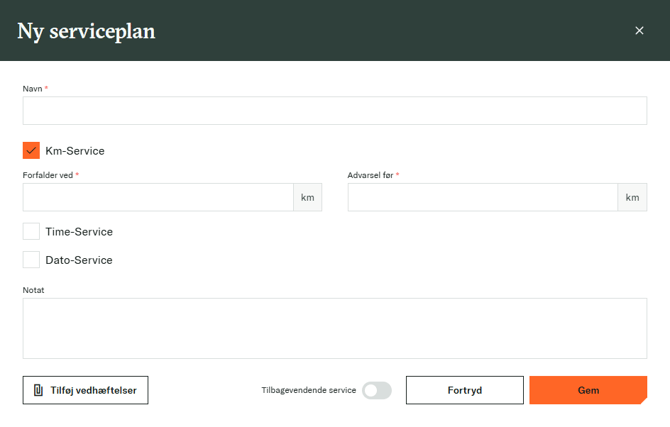The width and height of the screenshot is (670, 427).
Task: Click inside the Notat text area
Action: click(x=335, y=328)
